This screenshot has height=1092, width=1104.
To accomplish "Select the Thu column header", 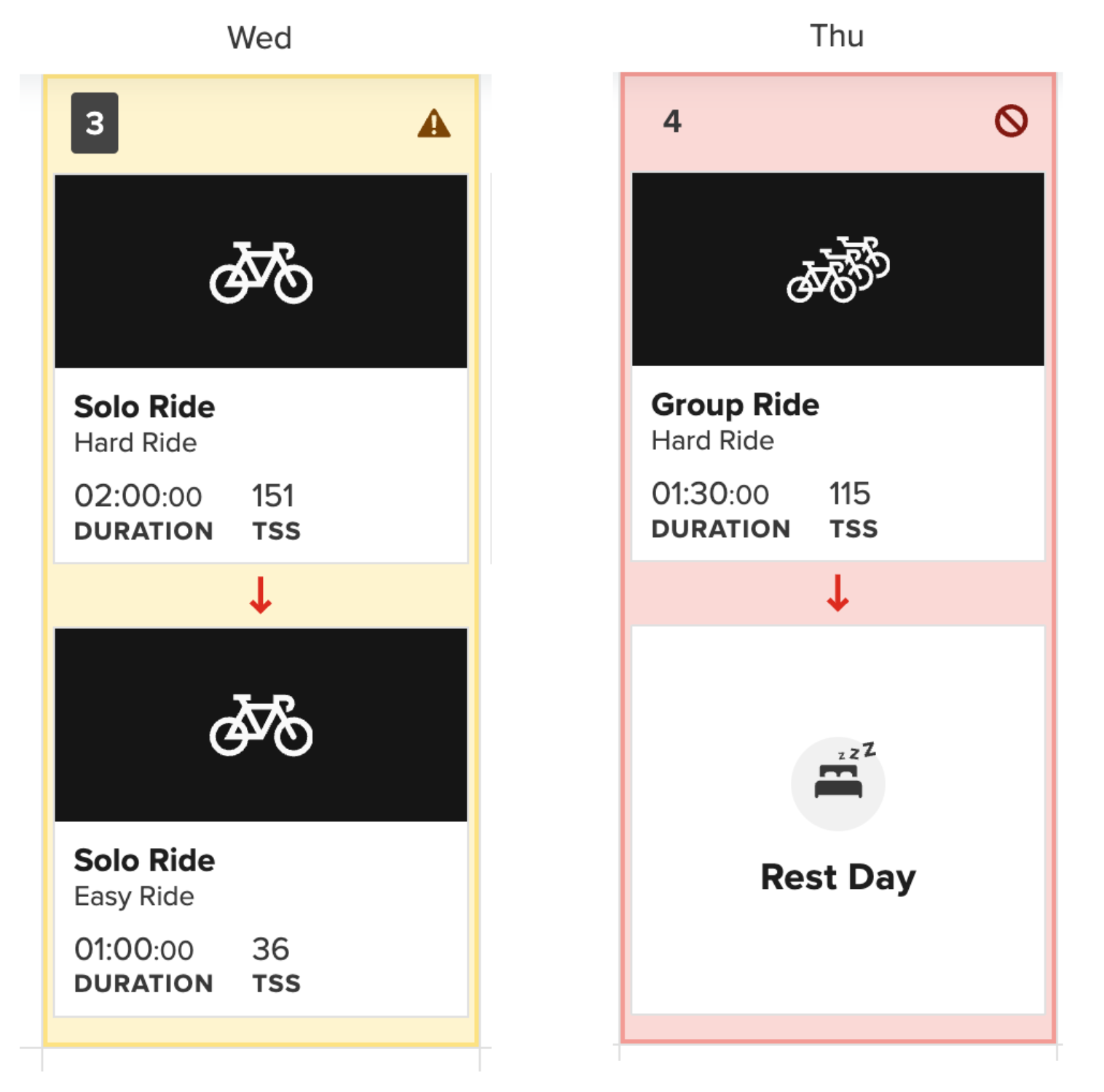I will click(837, 35).
